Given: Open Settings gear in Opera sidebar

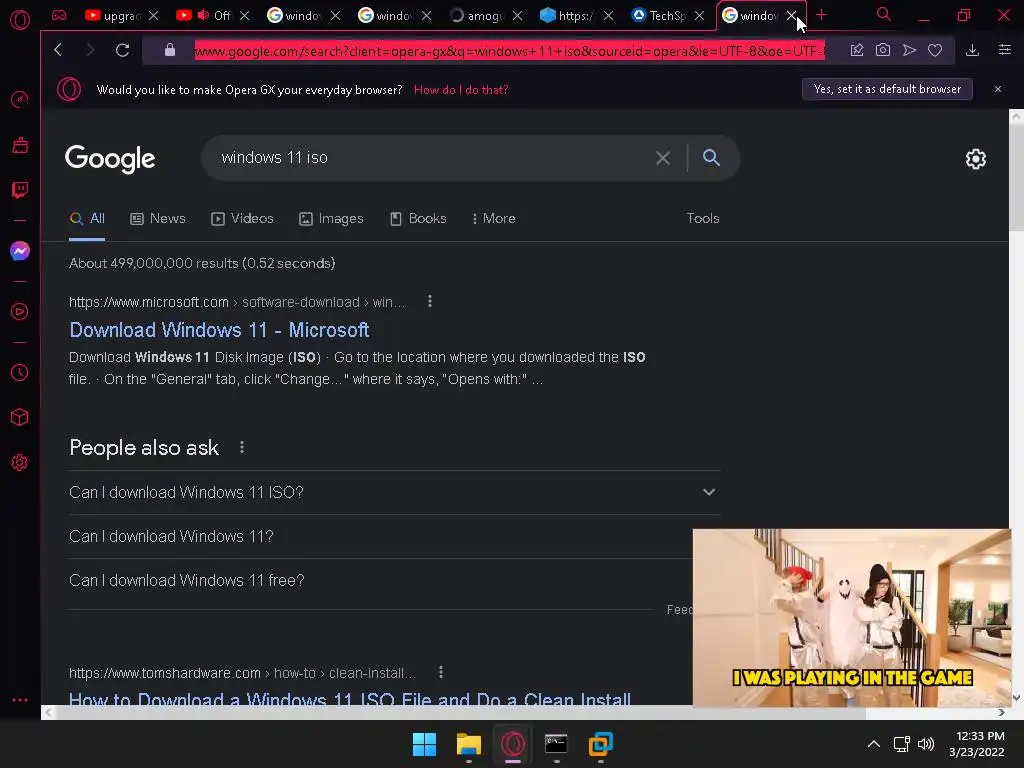Looking at the screenshot, I should click(20, 462).
